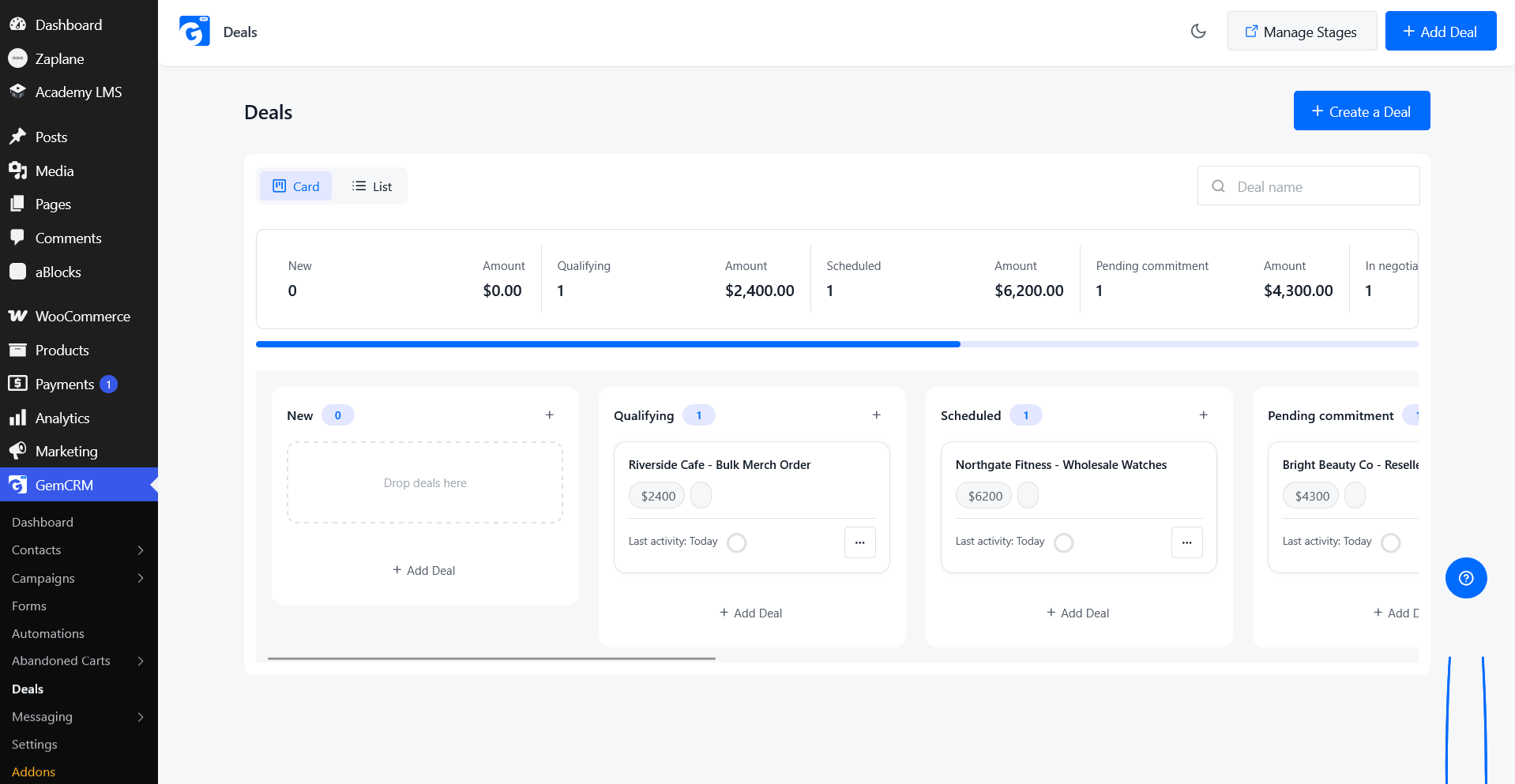
Task: Click the GemCRM logo in header
Action: pyautogui.click(x=194, y=32)
